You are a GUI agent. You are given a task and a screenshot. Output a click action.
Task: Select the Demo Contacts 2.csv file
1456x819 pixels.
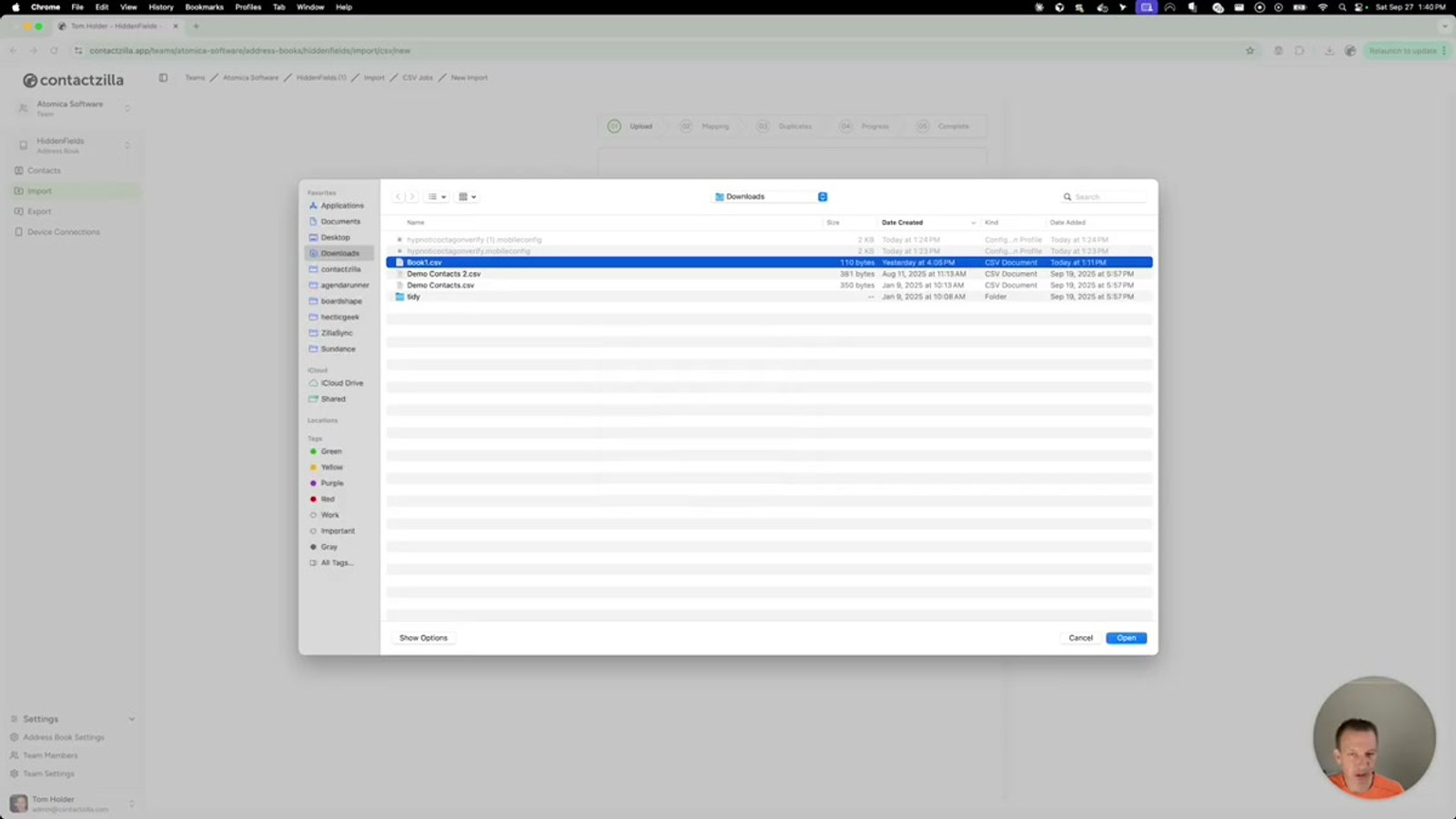click(x=769, y=274)
